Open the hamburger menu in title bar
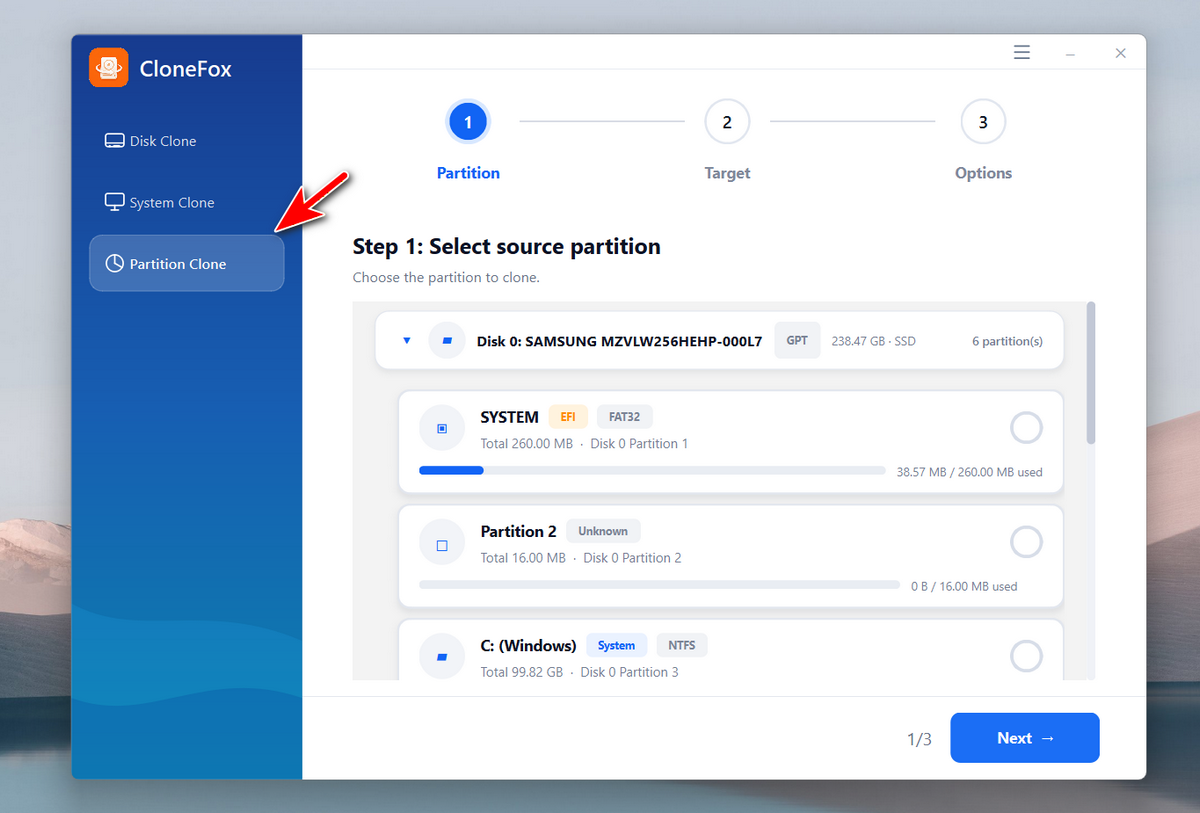This screenshot has width=1200, height=813. pyautogui.click(x=1022, y=53)
